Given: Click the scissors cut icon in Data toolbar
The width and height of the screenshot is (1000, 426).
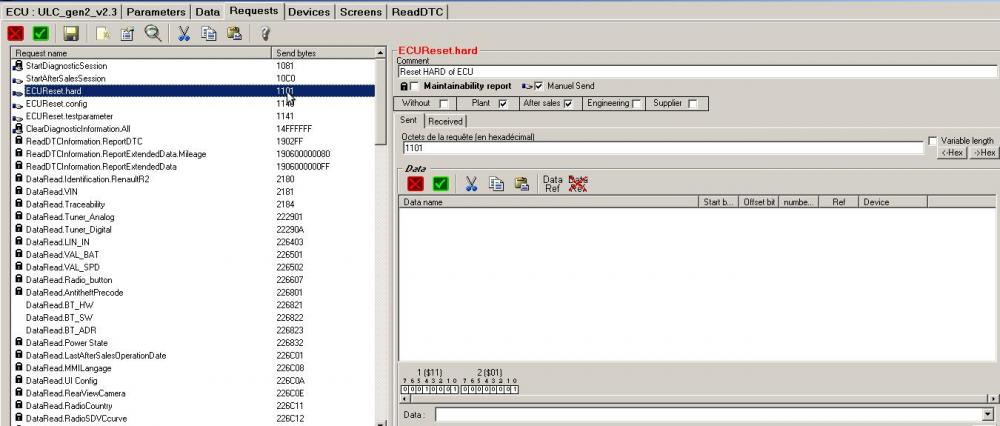Looking at the screenshot, I should click(471, 184).
